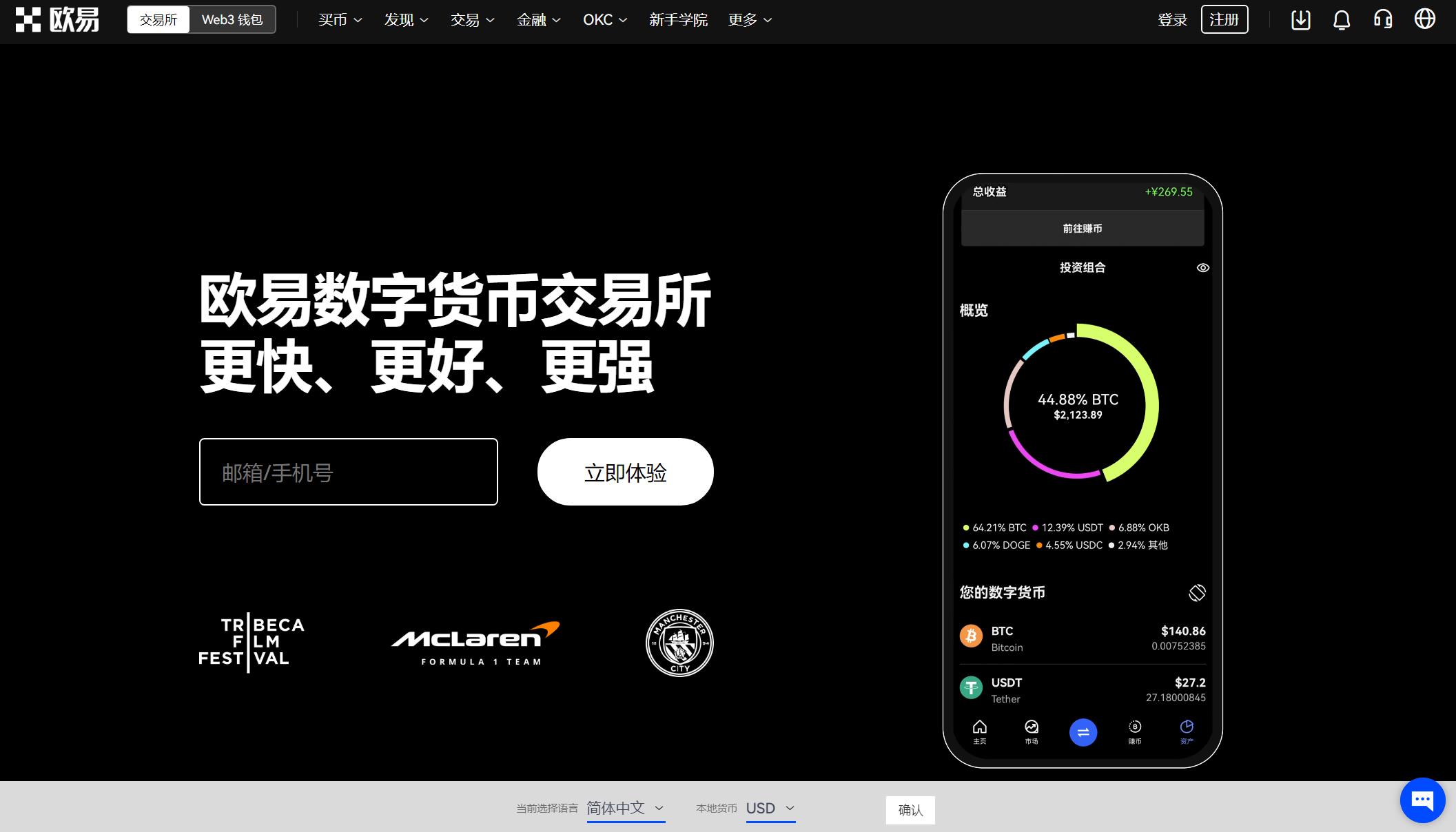This screenshot has height=832, width=1456.
Task: Select USD local currency dropdown
Action: [770, 808]
